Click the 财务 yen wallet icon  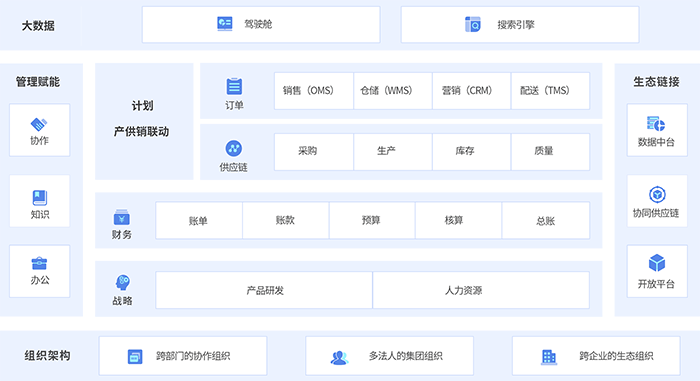click(121, 217)
